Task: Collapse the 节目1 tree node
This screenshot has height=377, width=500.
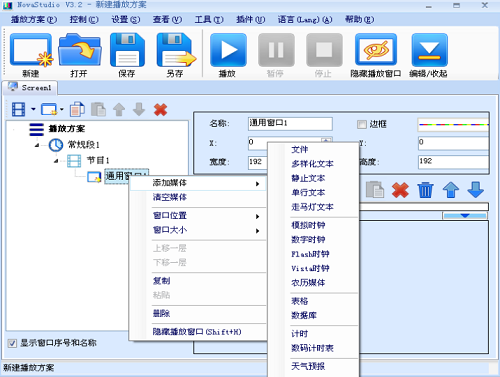Action: (56, 161)
